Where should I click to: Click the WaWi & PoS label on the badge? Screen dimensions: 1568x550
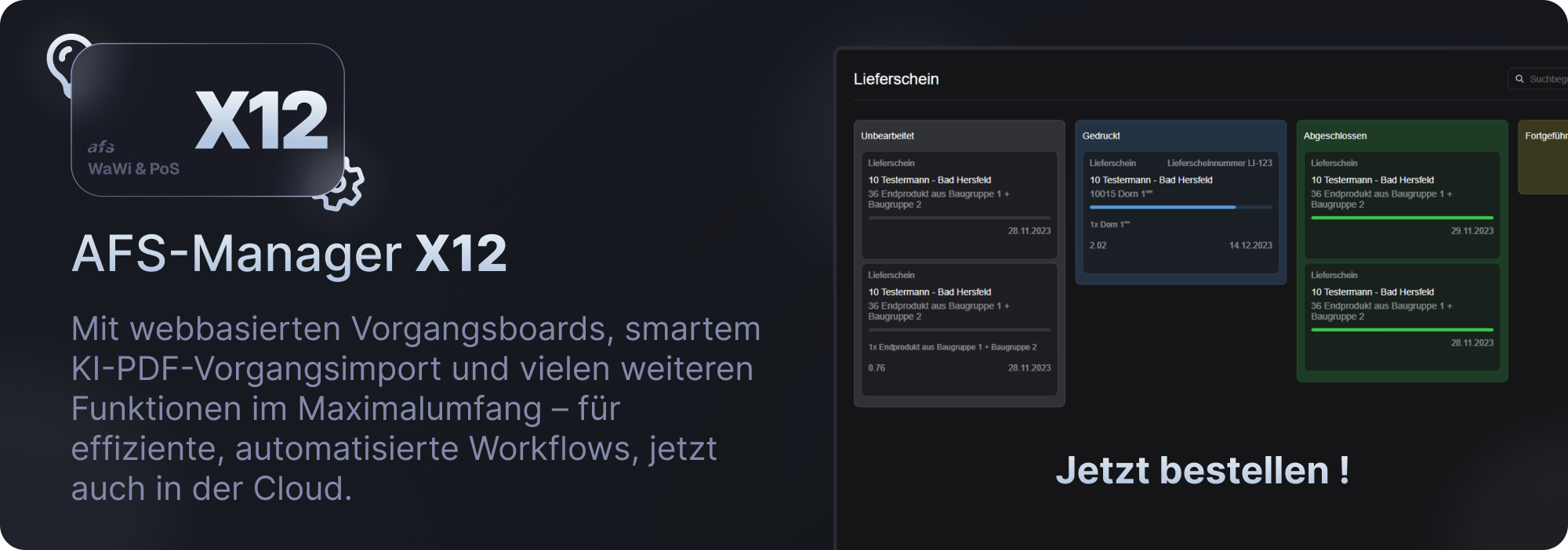(x=132, y=168)
